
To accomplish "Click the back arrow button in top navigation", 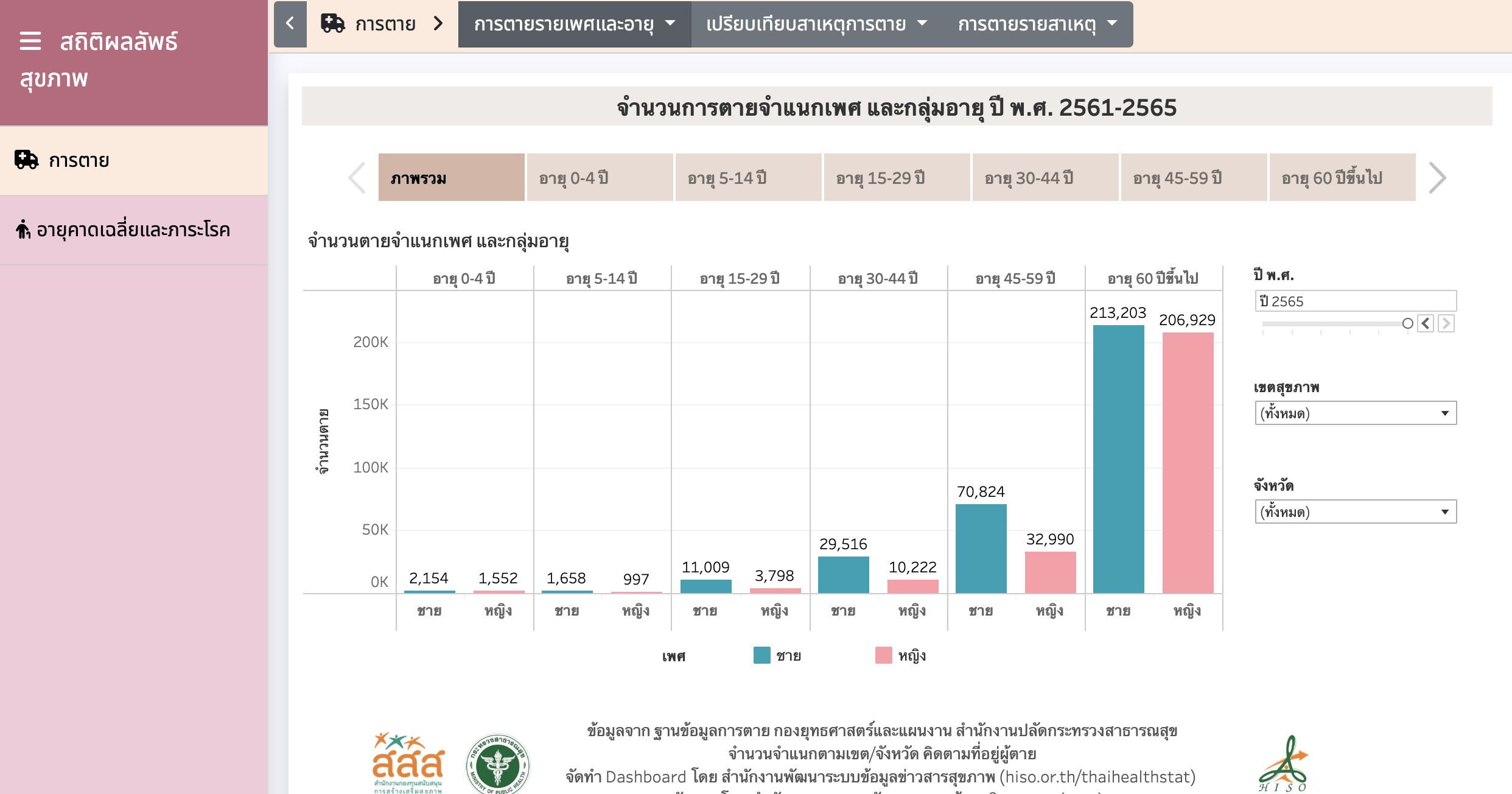I will click(290, 24).
